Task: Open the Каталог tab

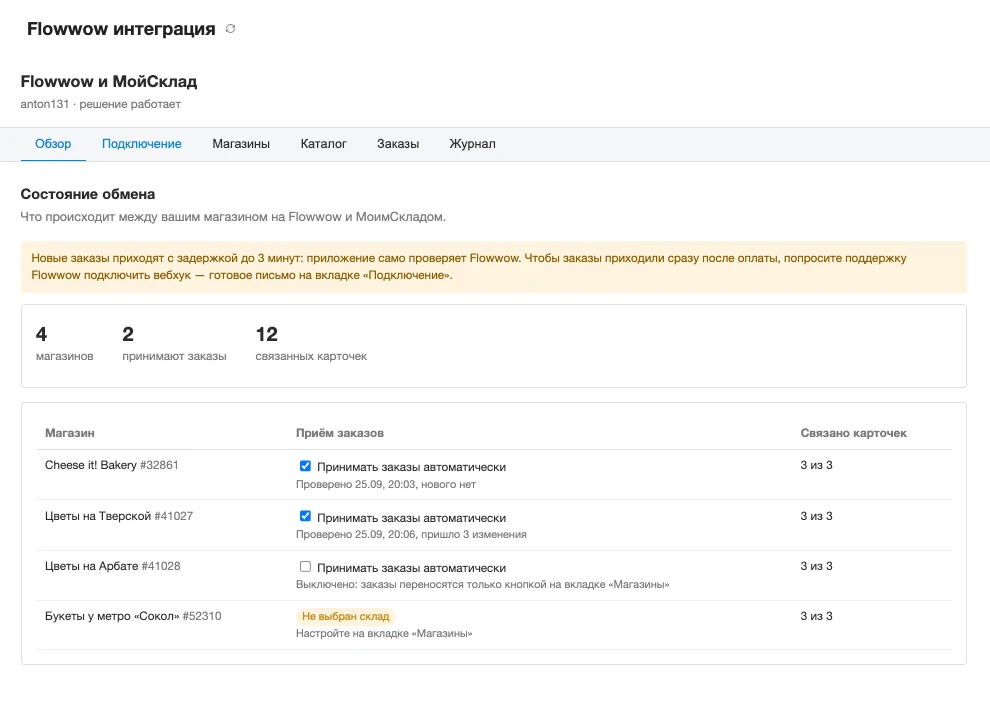Action: [x=323, y=144]
